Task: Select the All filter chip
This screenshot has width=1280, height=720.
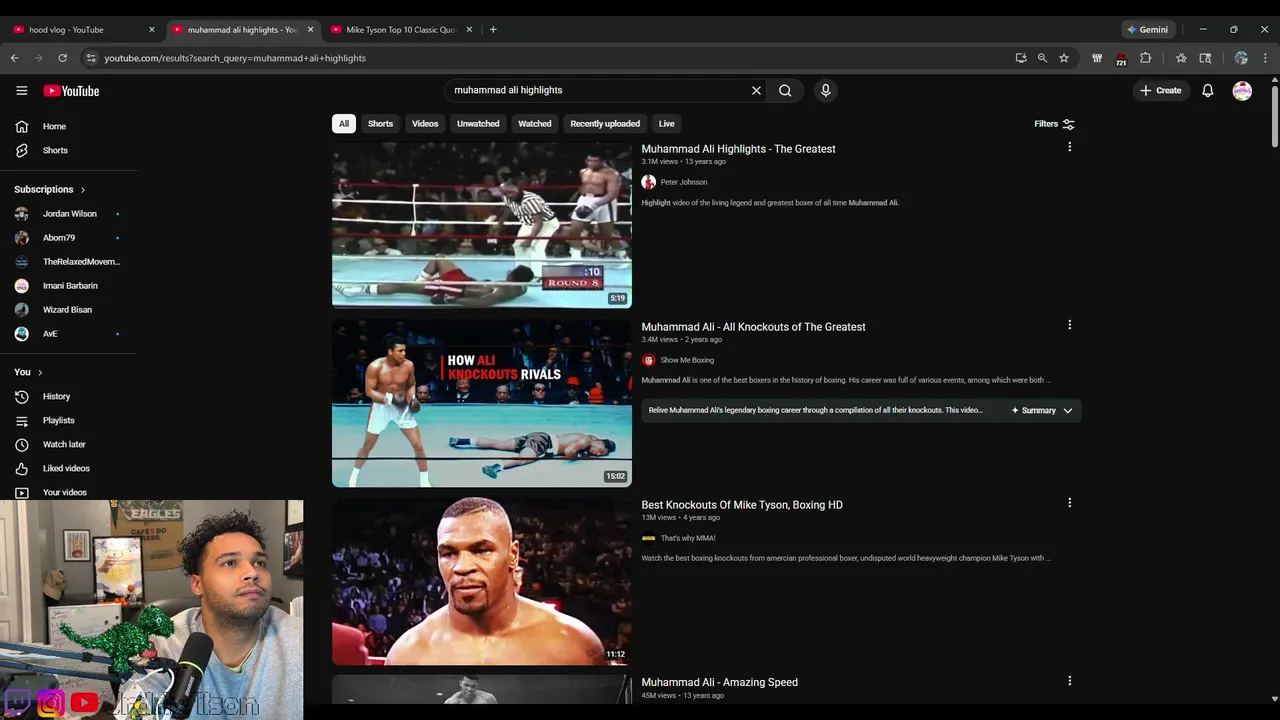Action: click(344, 124)
